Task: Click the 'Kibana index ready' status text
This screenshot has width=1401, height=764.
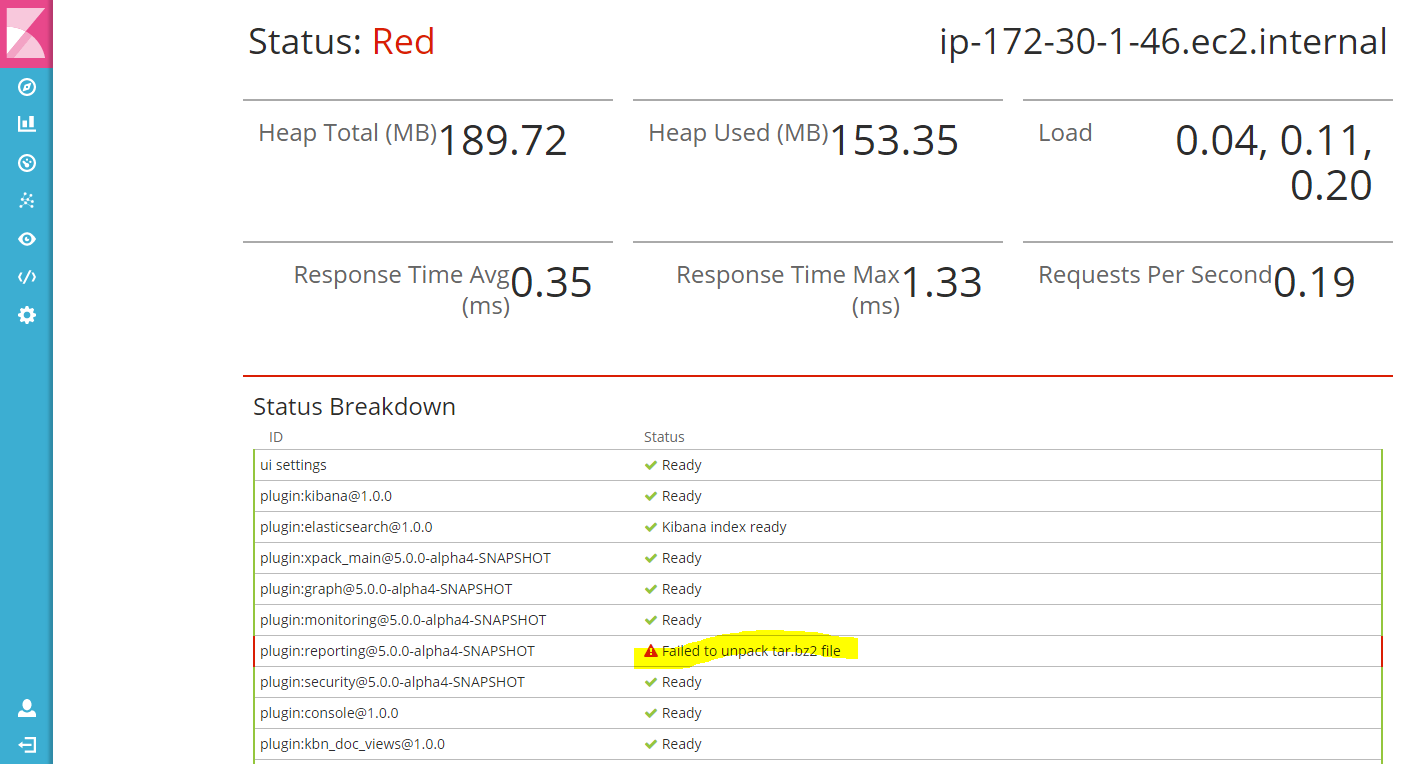Action: pyautogui.click(x=724, y=527)
